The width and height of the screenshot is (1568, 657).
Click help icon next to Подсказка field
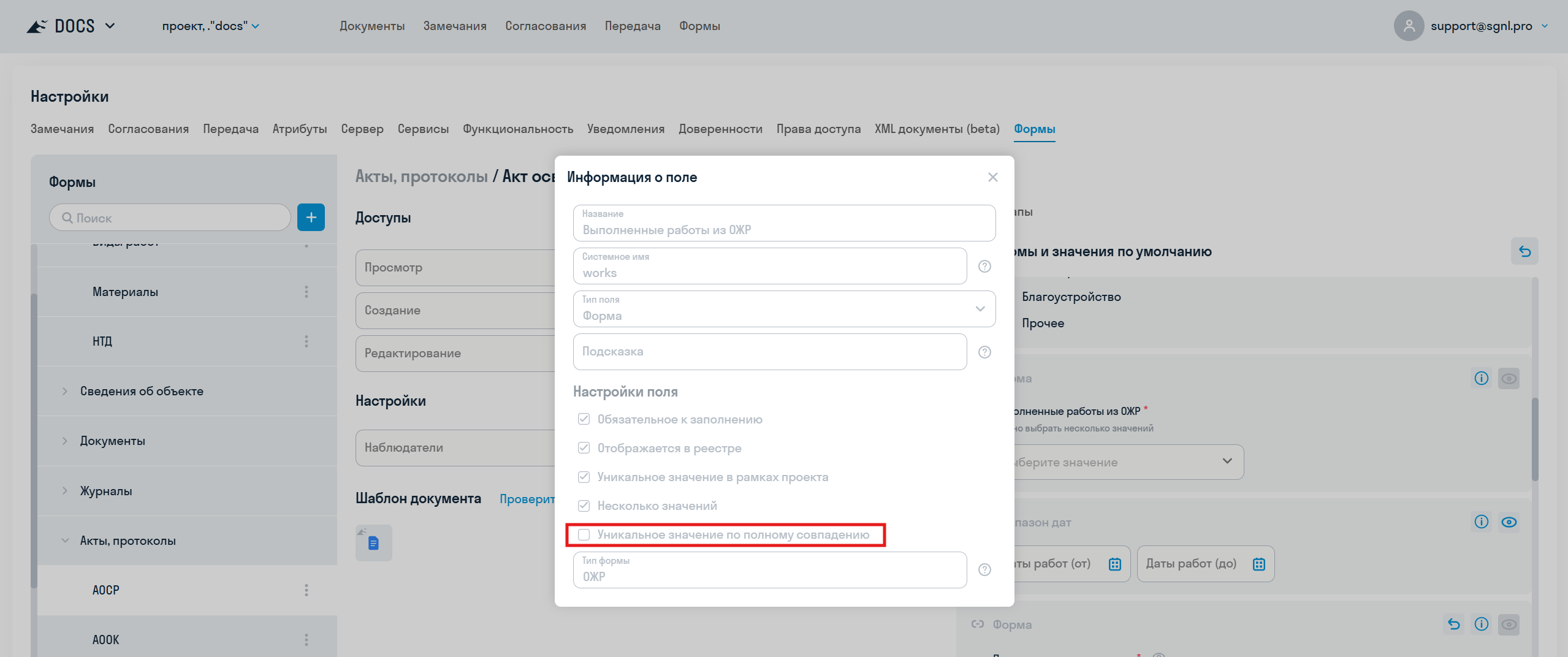click(x=984, y=352)
